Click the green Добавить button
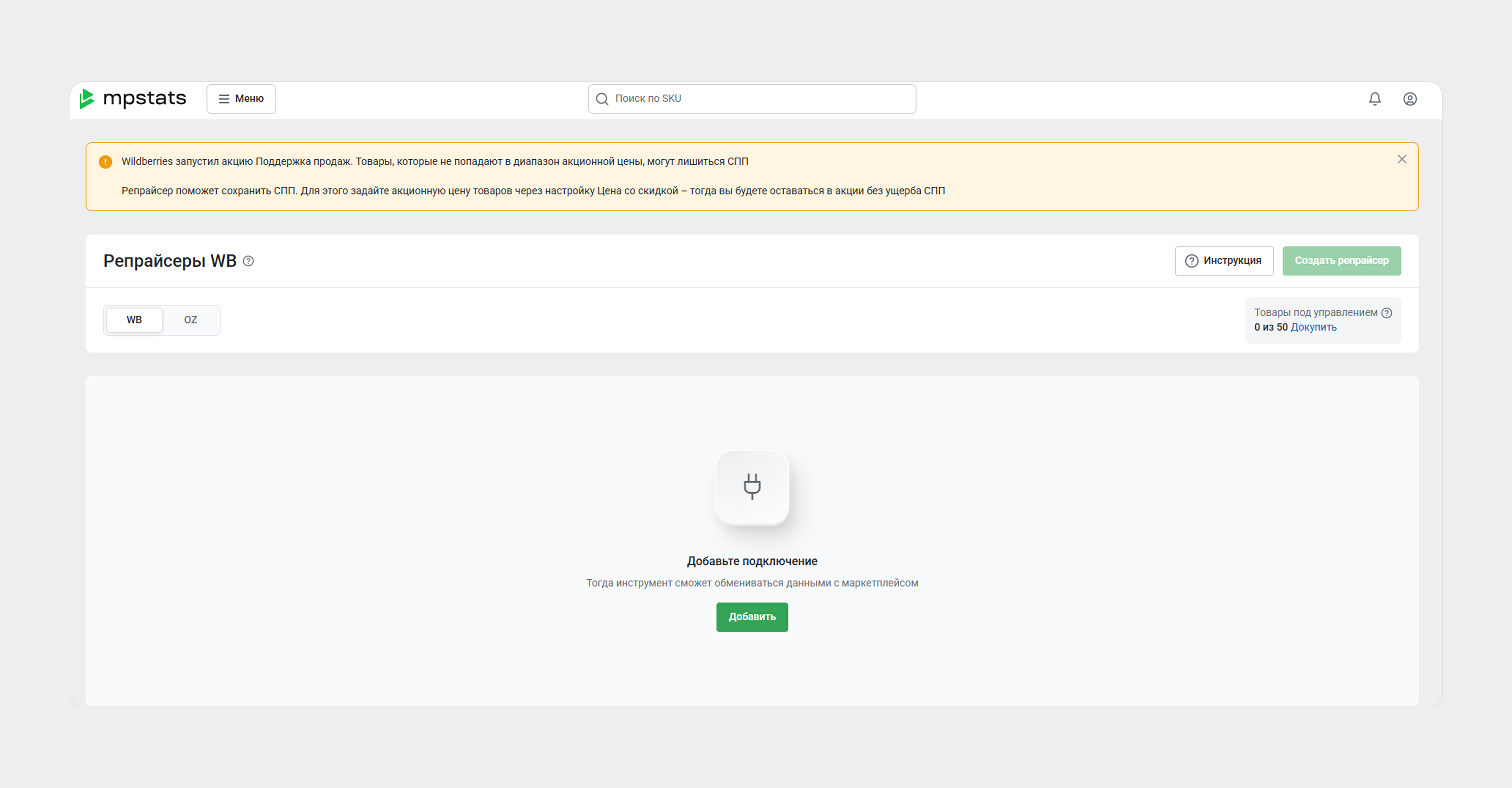Screen dimensions: 1512x788 click(752, 617)
